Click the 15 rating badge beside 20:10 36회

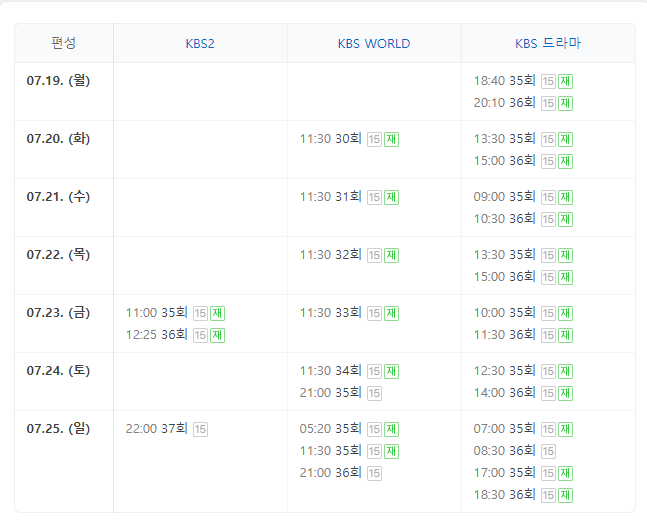[x=548, y=103]
